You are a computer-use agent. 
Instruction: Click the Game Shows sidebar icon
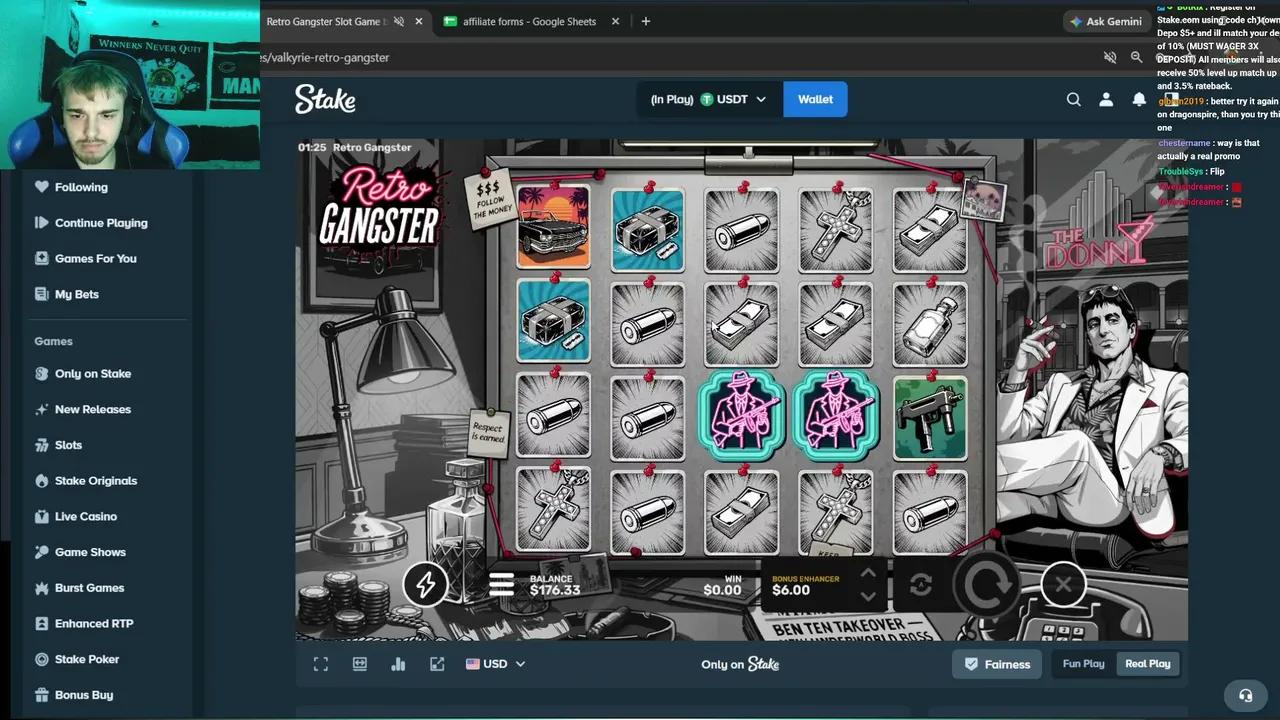pyautogui.click(x=41, y=552)
